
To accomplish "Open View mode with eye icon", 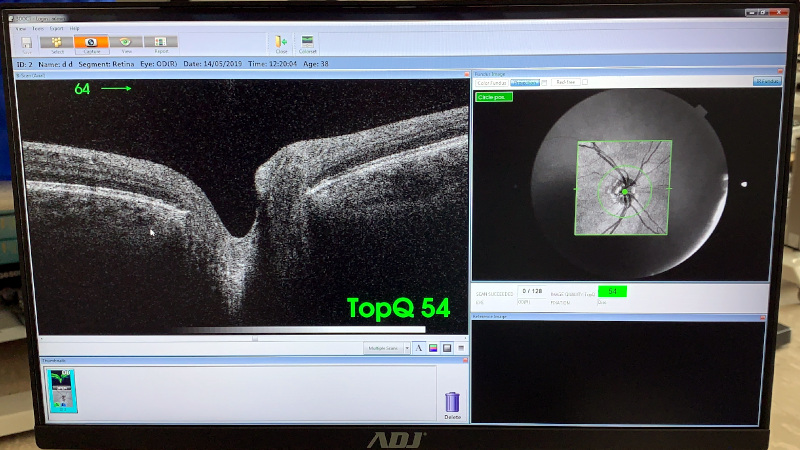I will (x=126, y=43).
